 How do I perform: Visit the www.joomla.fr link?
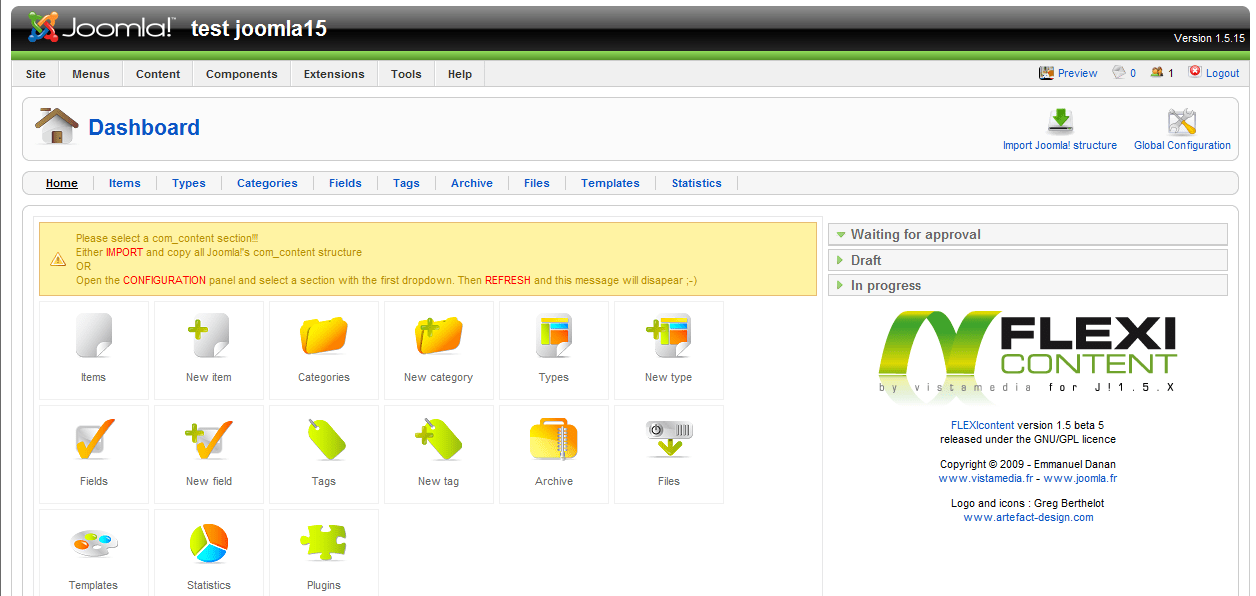point(1080,478)
